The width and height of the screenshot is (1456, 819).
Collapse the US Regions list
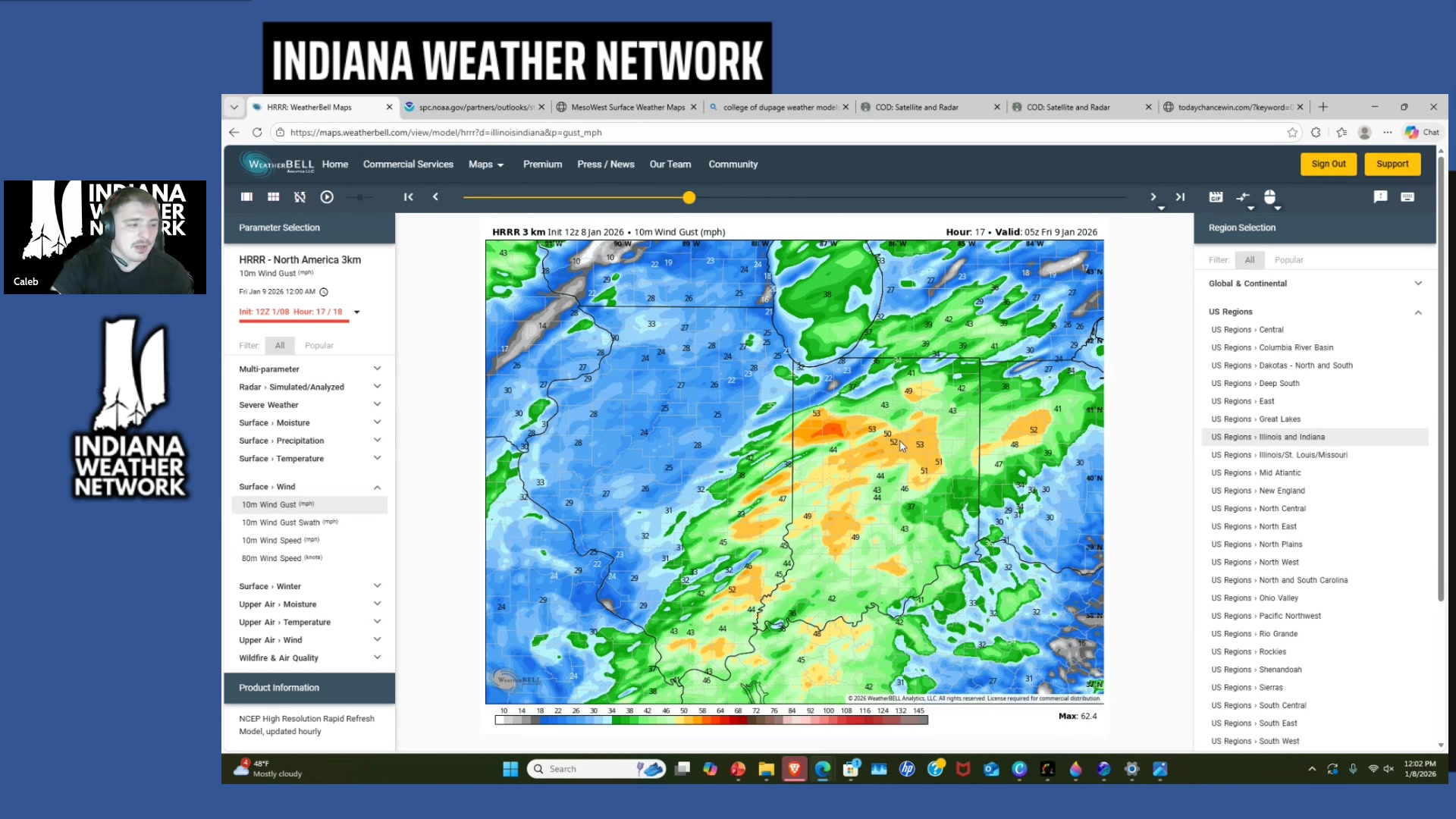pos(1315,312)
